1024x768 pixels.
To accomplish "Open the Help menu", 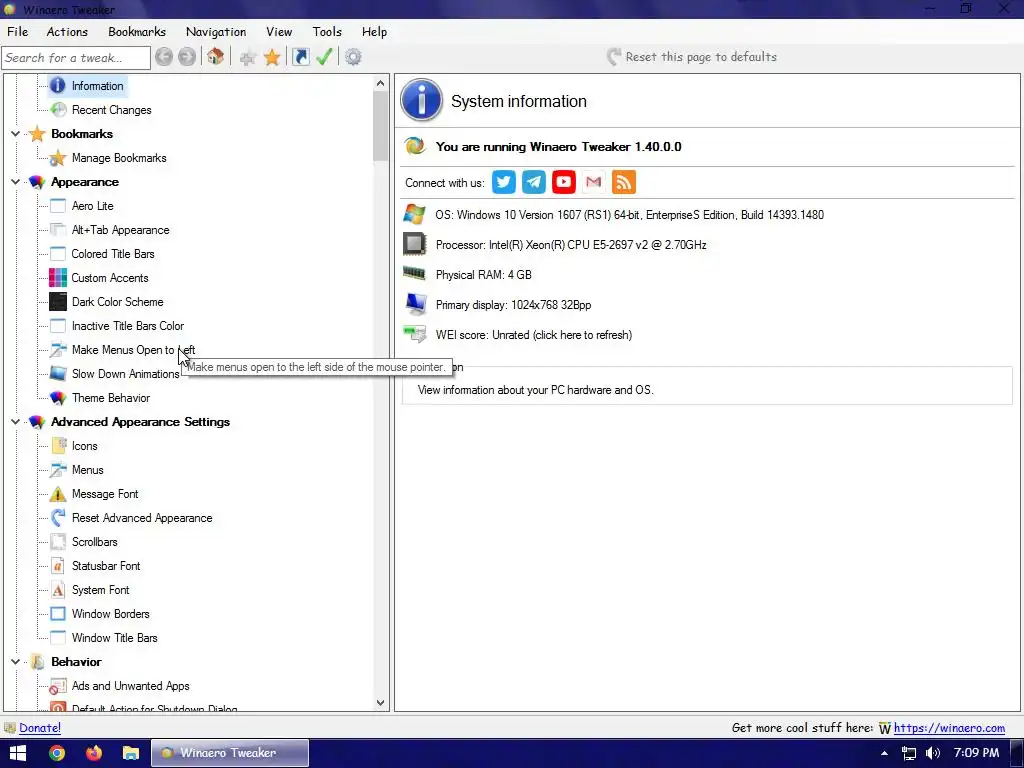I will [x=374, y=31].
